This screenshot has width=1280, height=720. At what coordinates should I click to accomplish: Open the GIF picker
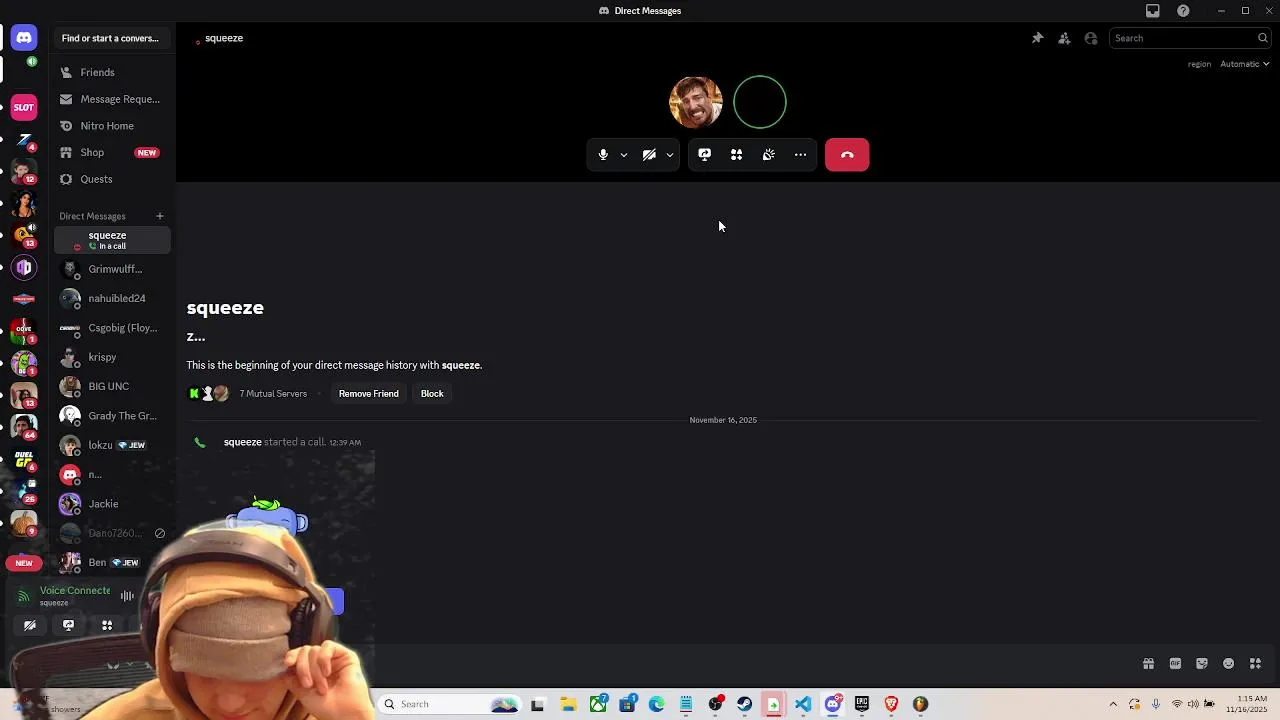pyautogui.click(x=1175, y=664)
